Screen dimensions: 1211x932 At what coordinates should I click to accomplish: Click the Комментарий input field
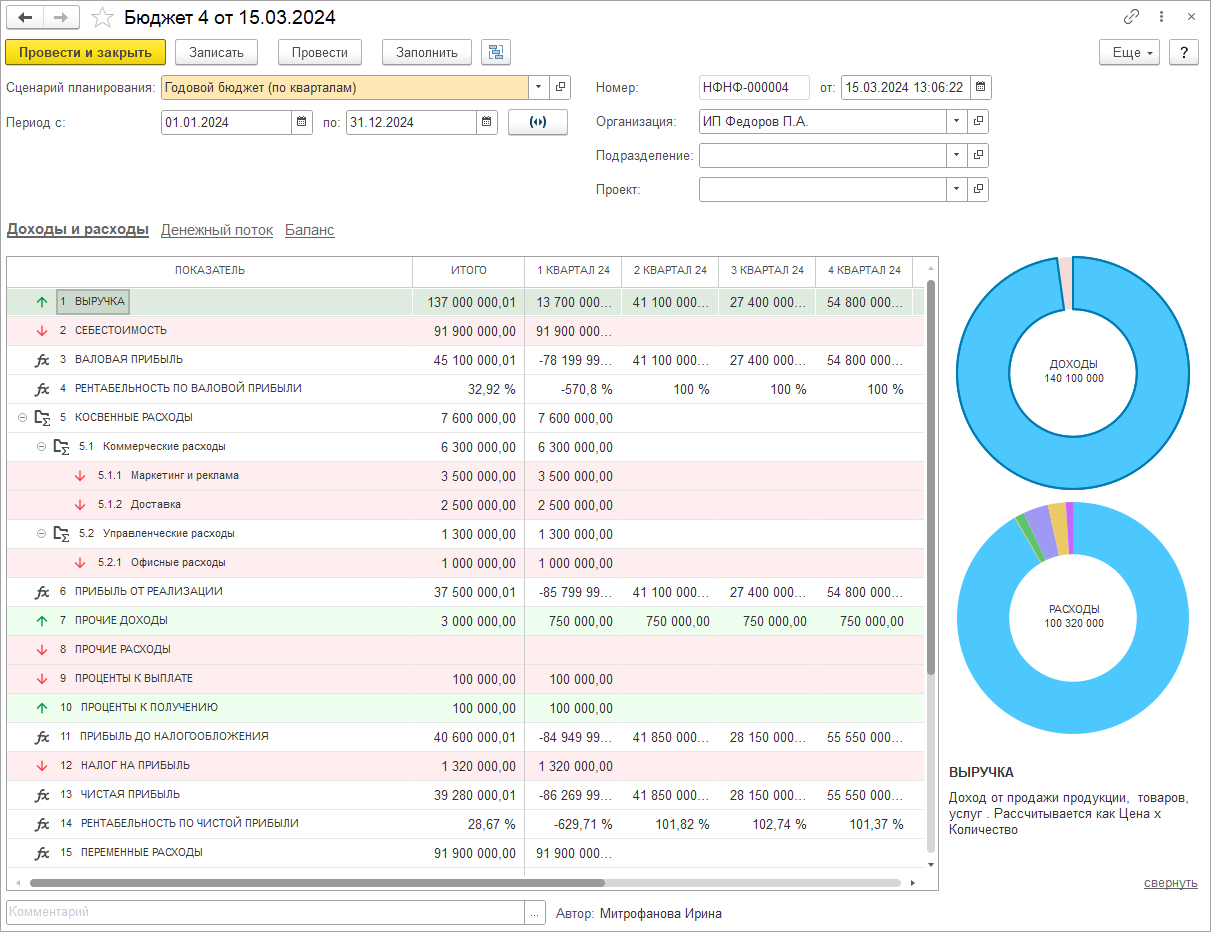pos(265,912)
